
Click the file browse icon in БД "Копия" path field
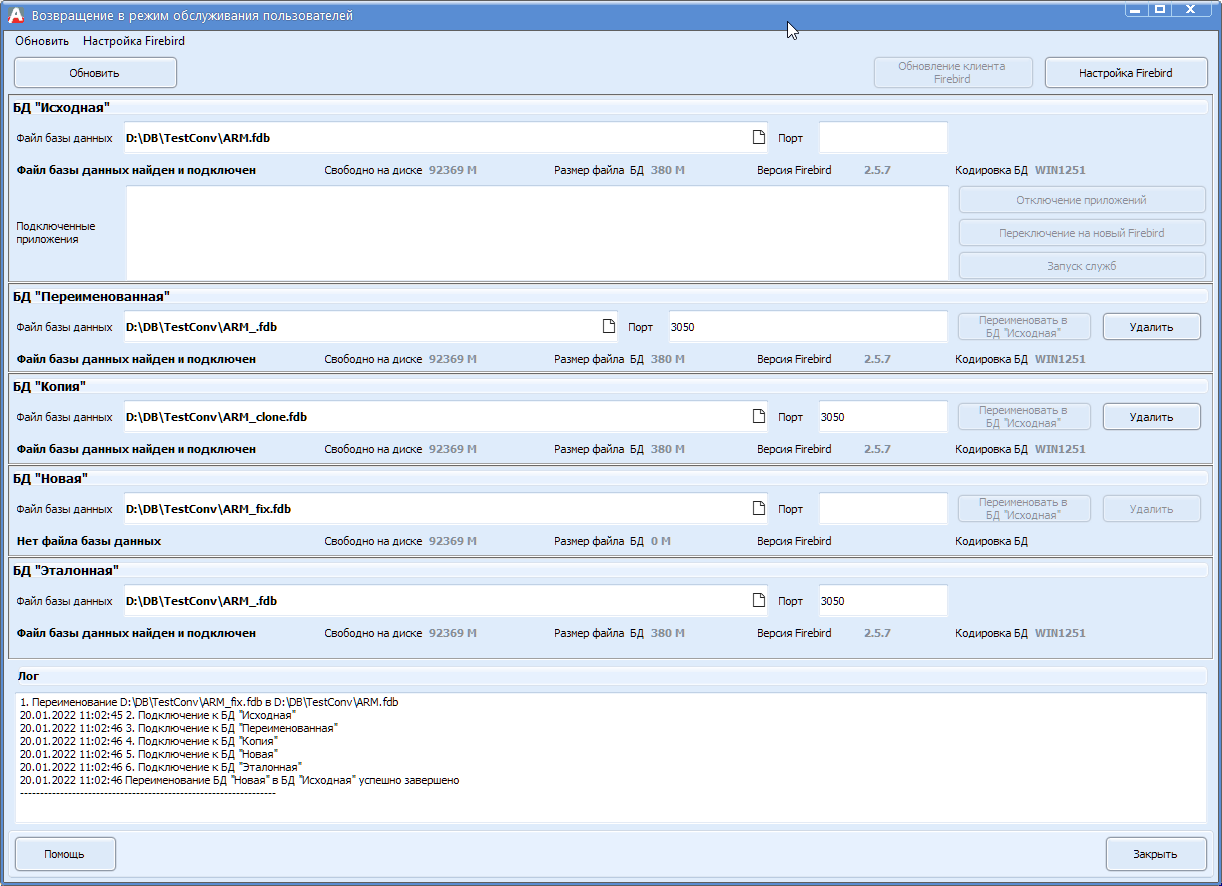758,416
